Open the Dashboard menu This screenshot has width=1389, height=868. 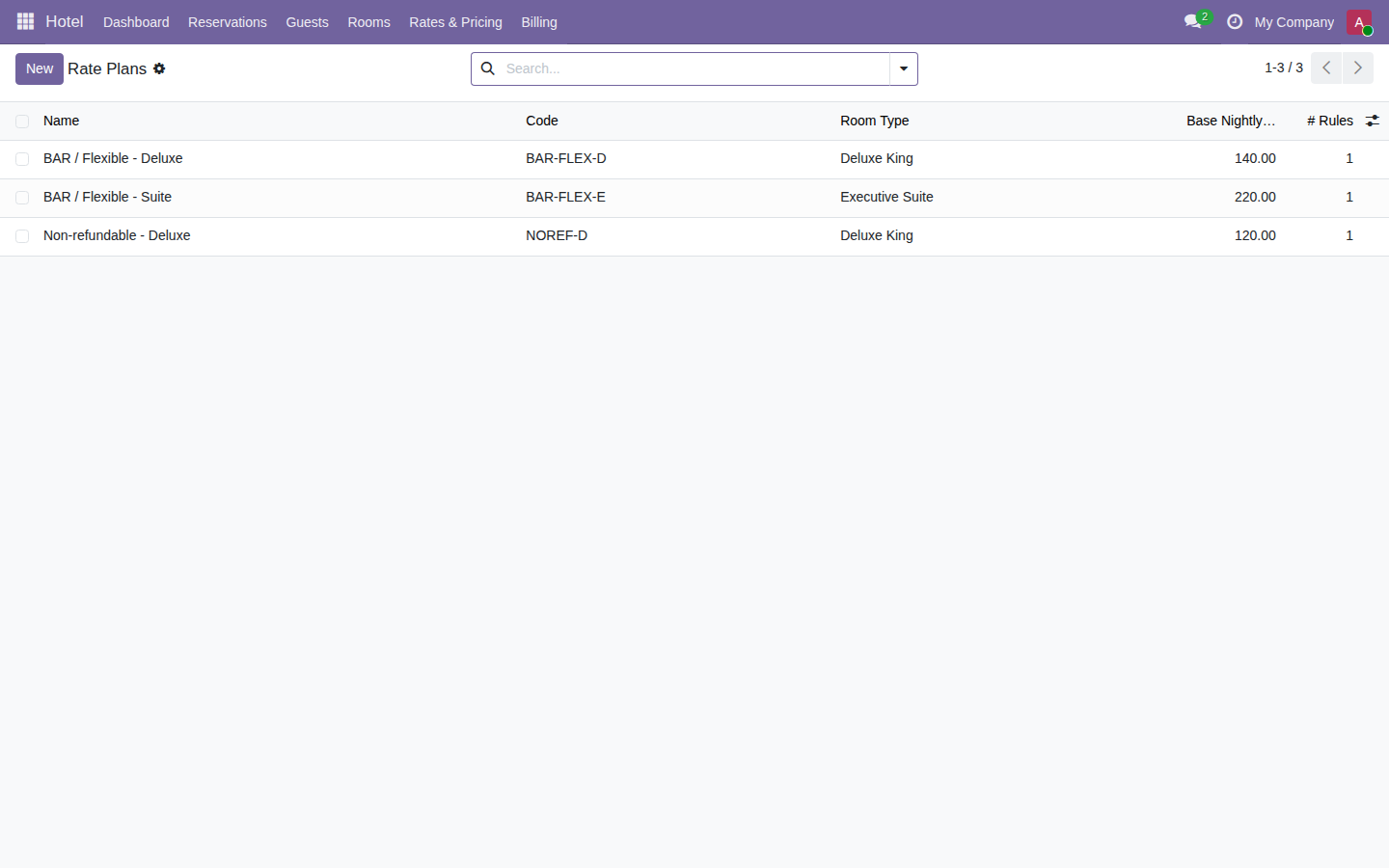136,22
